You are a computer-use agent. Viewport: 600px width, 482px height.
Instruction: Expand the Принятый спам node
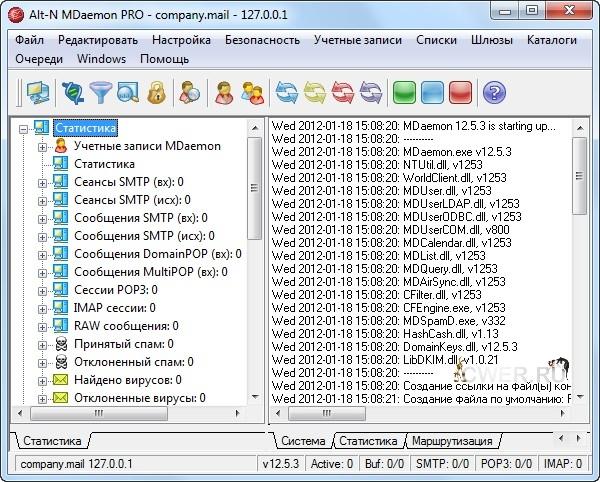(43, 344)
